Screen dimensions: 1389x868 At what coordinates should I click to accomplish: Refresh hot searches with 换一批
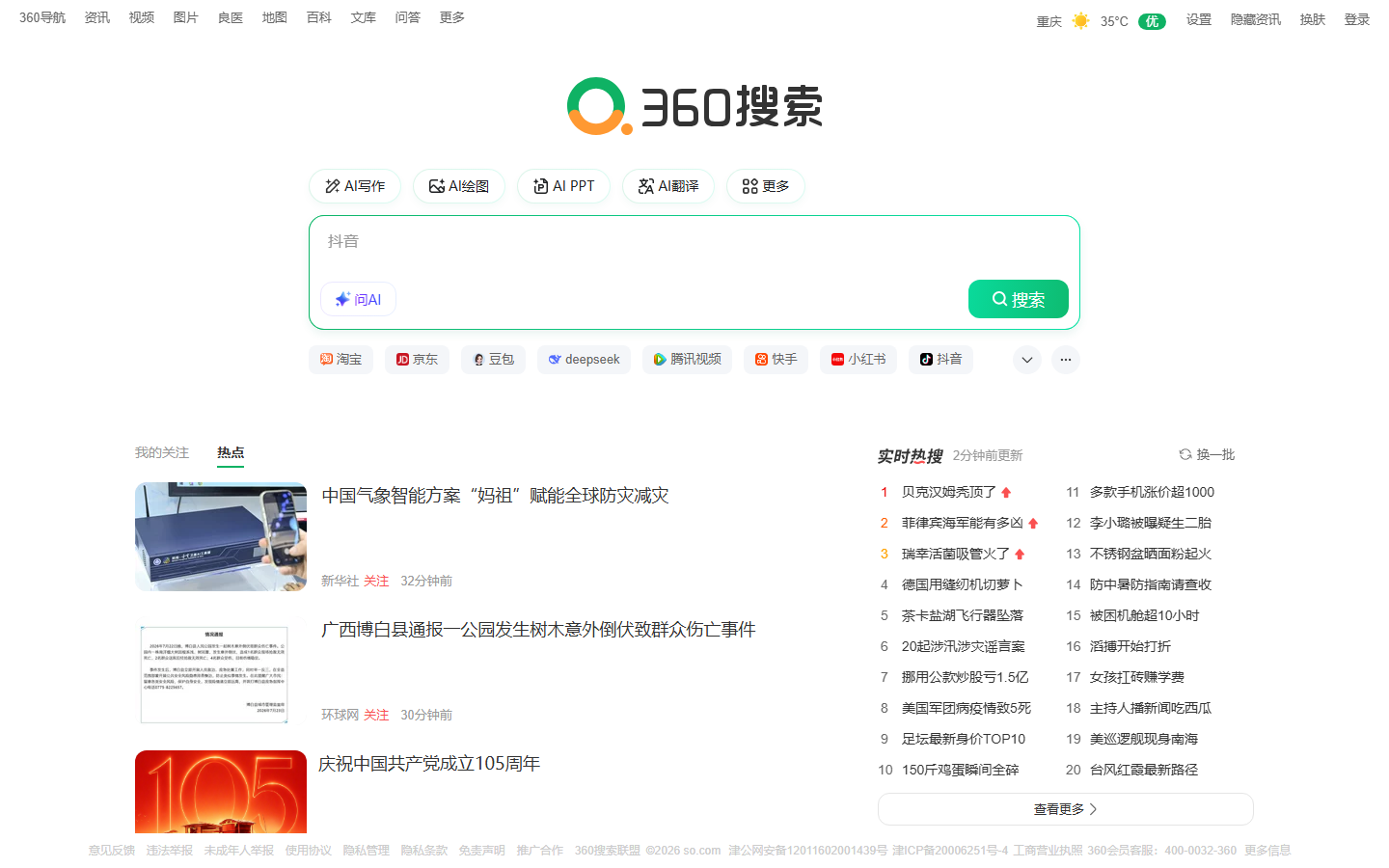pos(1207,454)
